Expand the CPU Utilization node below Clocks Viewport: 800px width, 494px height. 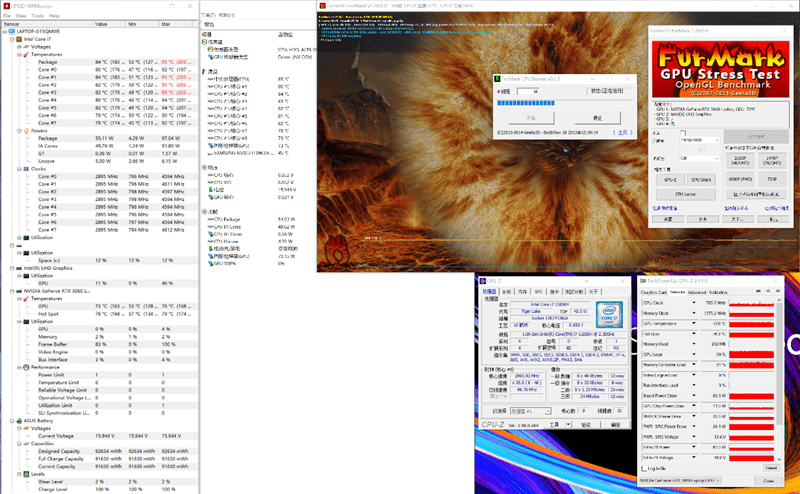pyautogui.click(x=19, y=237)
